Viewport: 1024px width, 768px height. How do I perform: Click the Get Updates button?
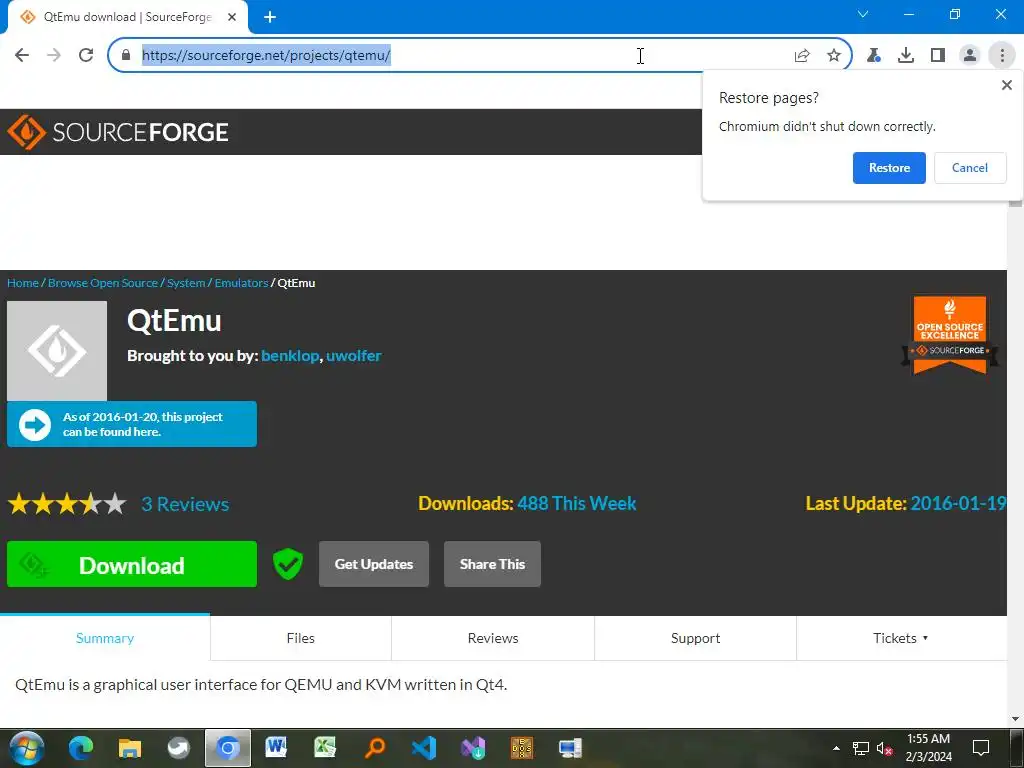click(374, 564)
